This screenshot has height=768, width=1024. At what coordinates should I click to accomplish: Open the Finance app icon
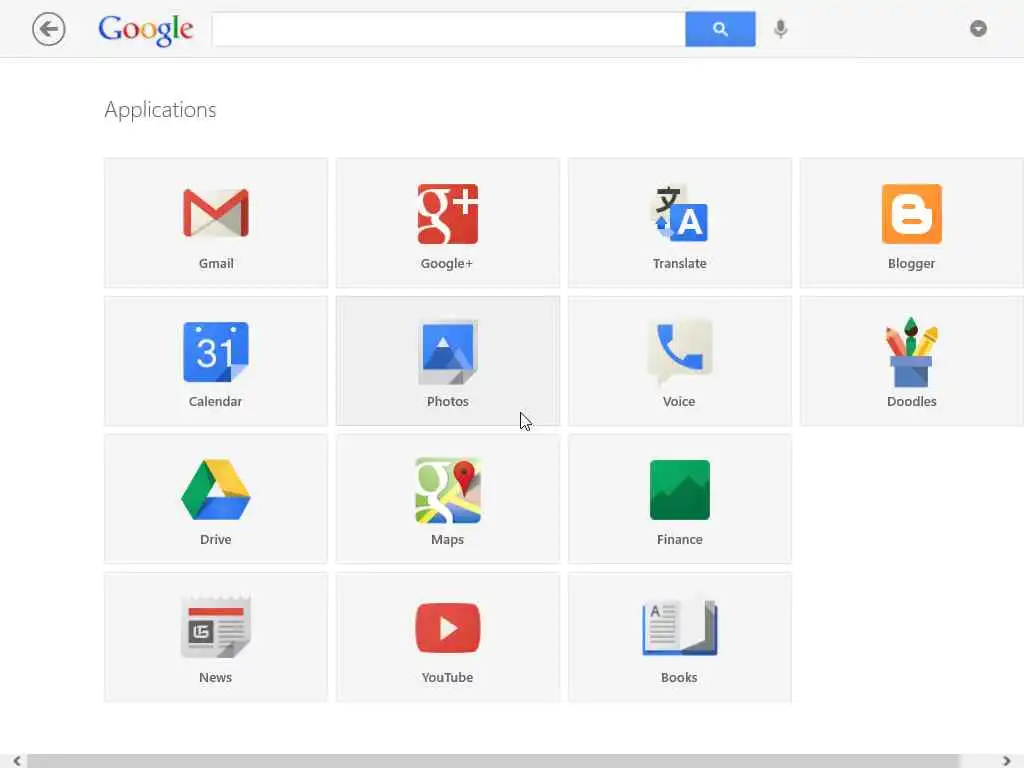click(680, 490)
